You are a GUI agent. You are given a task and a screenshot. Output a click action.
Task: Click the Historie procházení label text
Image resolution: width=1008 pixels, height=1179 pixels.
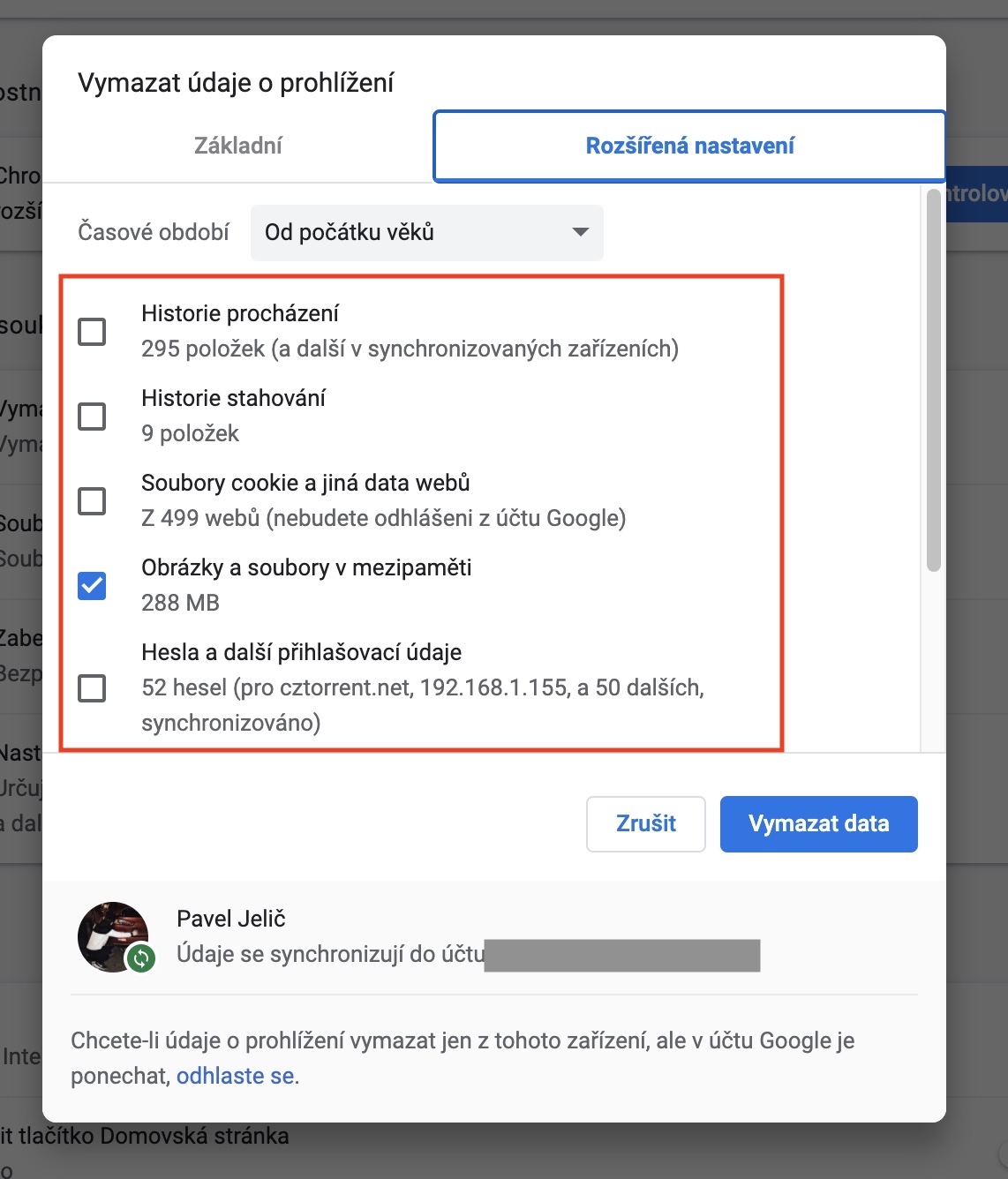tap(240, 313)
